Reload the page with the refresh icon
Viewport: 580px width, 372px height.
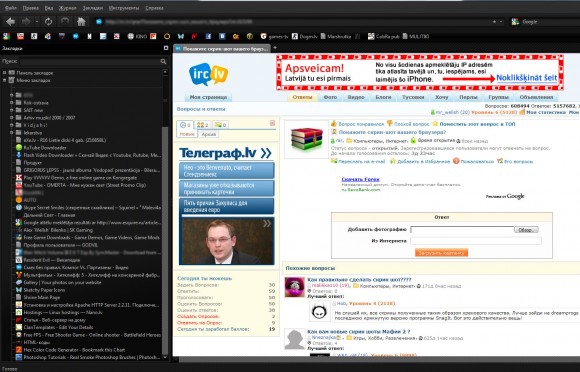(x=48, y=22)
